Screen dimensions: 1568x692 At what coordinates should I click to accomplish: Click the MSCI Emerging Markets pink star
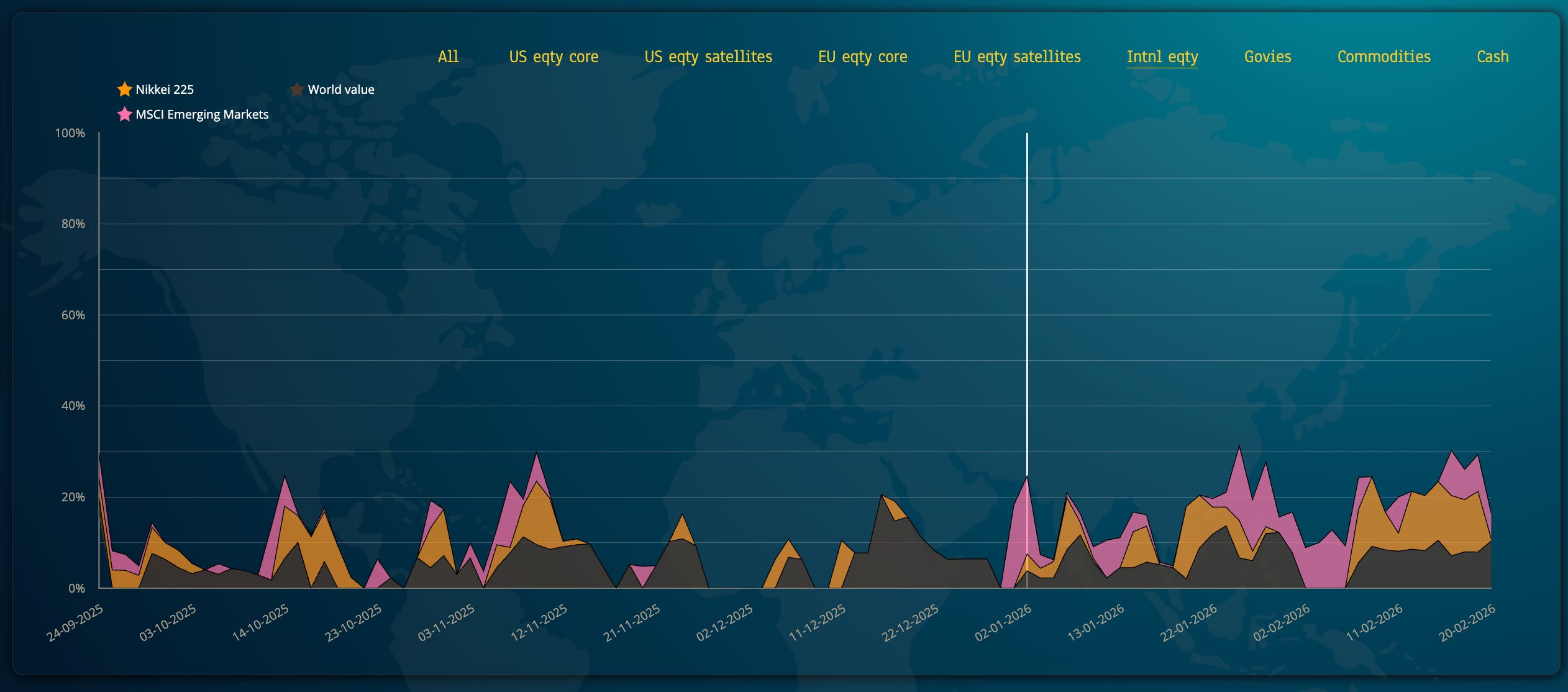click(x=124, y=114)
